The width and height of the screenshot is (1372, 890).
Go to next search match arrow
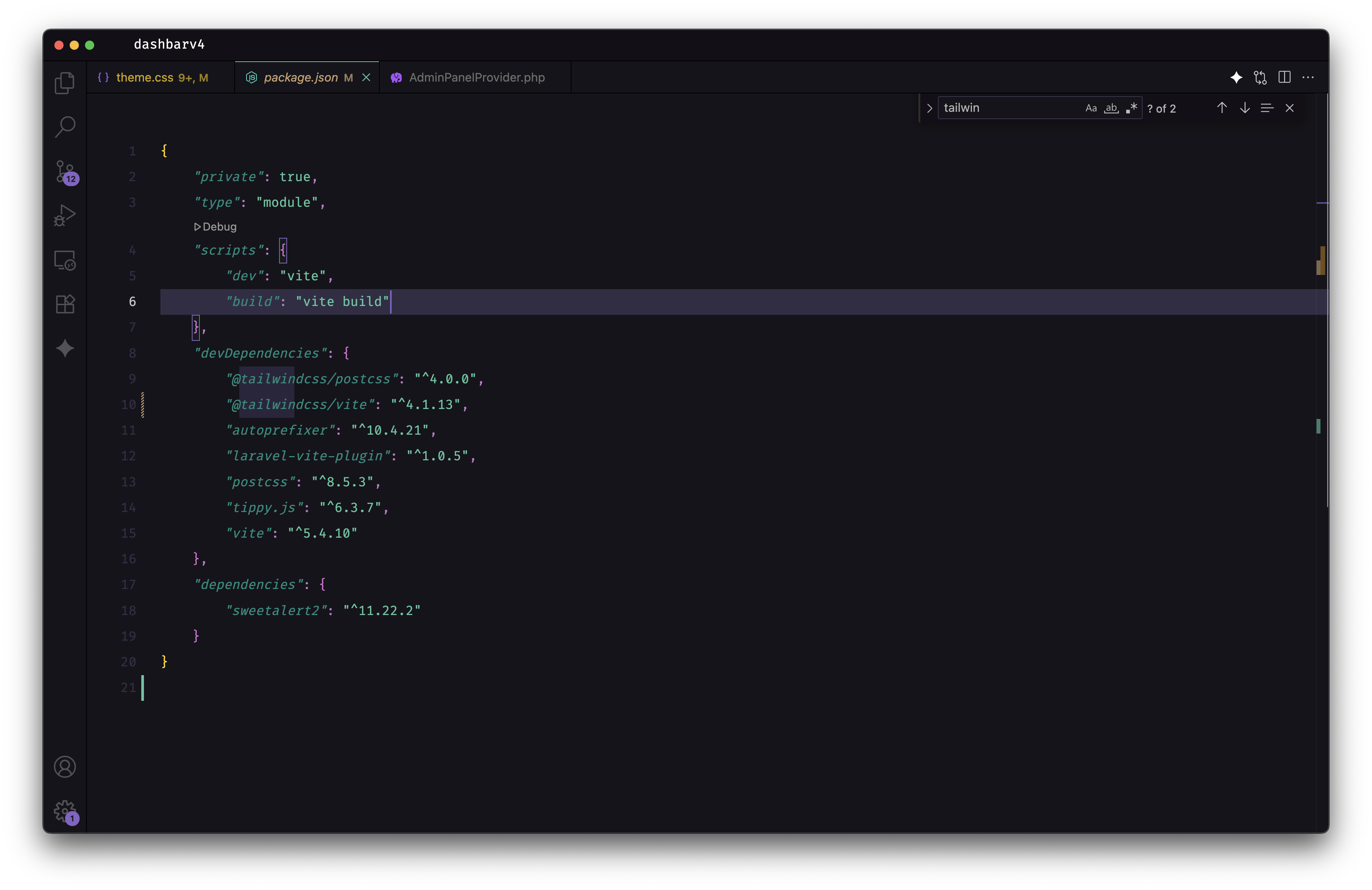point(1245,108)
